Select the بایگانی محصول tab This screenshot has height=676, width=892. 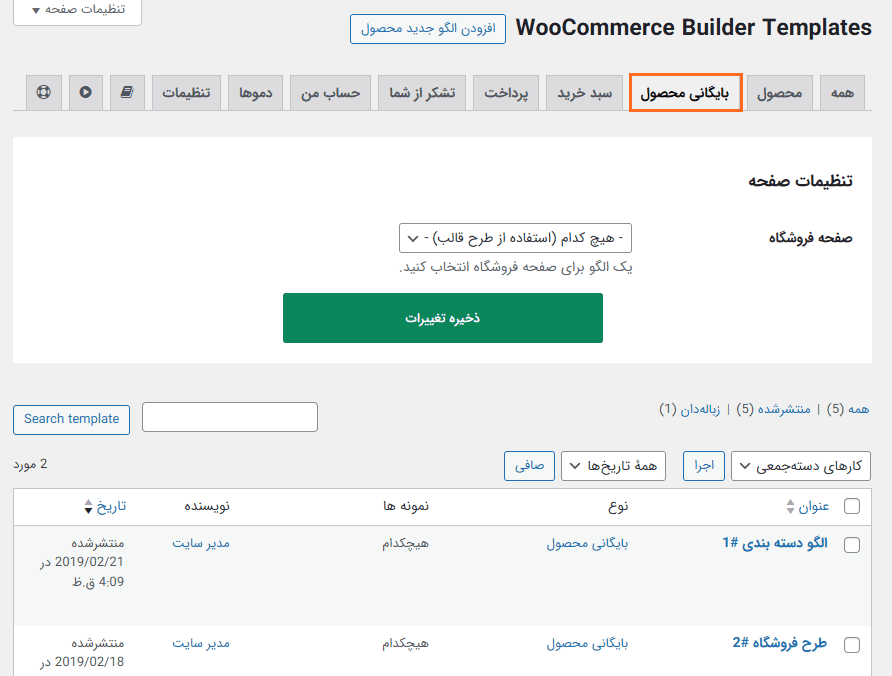[x=685, y=93]
